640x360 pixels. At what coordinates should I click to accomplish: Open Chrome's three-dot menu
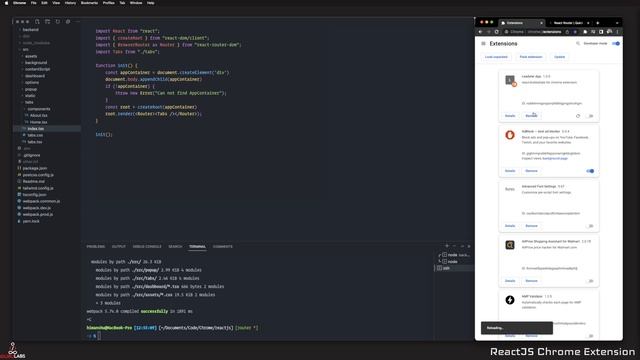point(617,32)
